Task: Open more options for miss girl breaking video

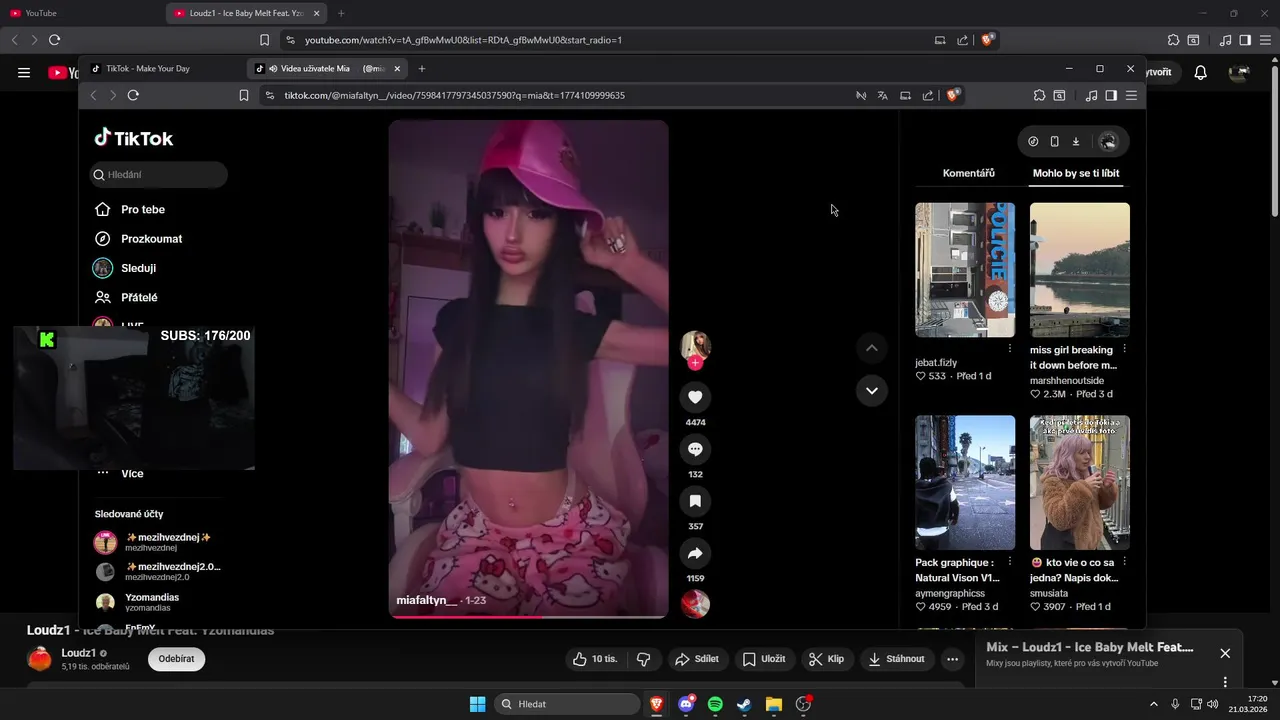Action: [x=1125, y=349]
